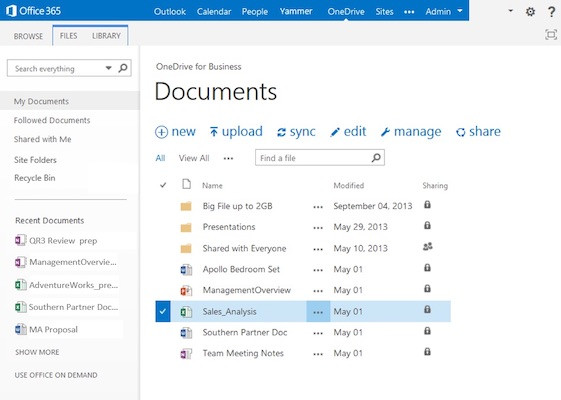561x400 pixels.
Task: Click the upload command
Action: [236, 131]
